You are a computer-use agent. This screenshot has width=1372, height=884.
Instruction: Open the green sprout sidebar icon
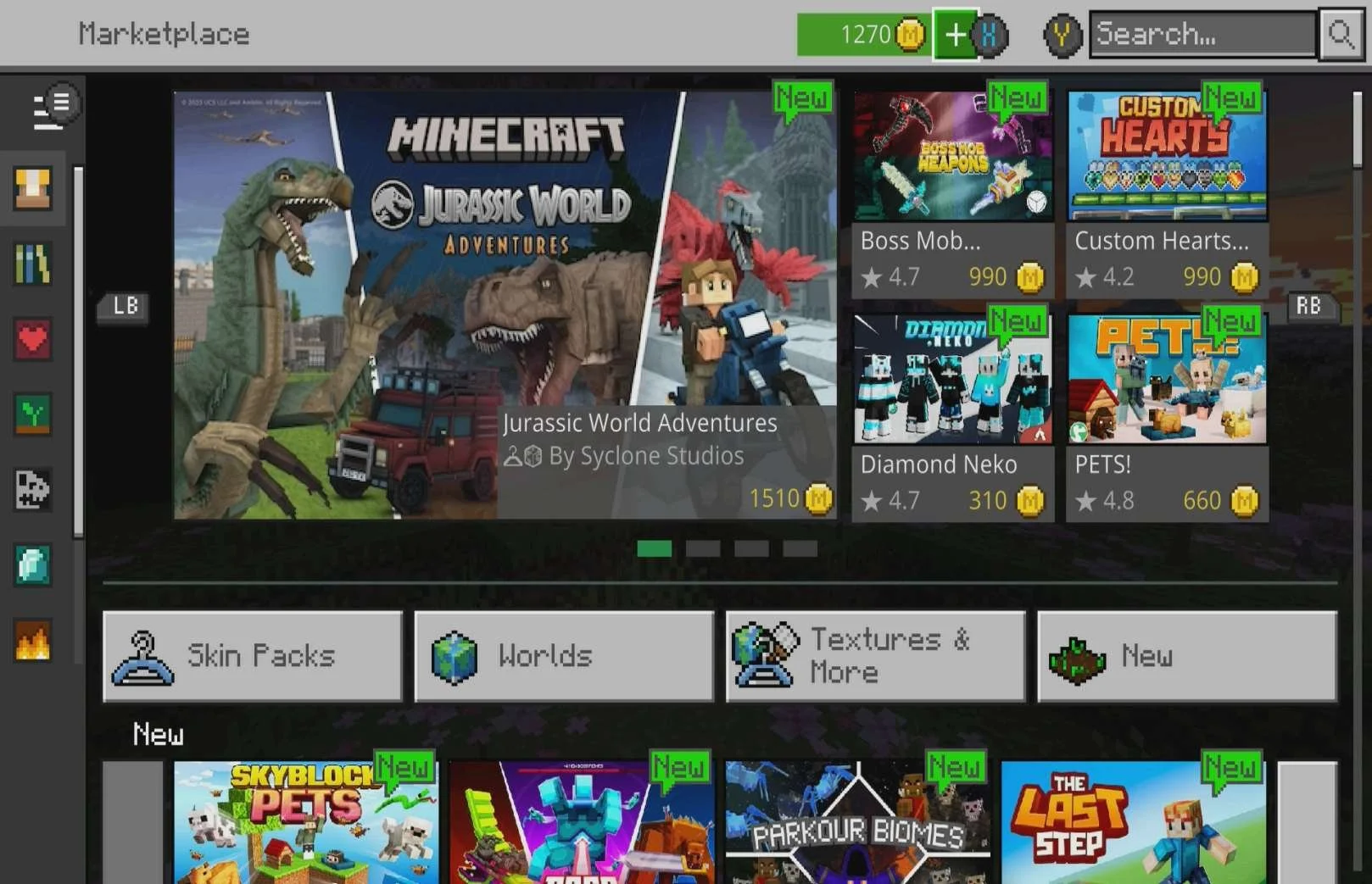click(x=33, y=414)
